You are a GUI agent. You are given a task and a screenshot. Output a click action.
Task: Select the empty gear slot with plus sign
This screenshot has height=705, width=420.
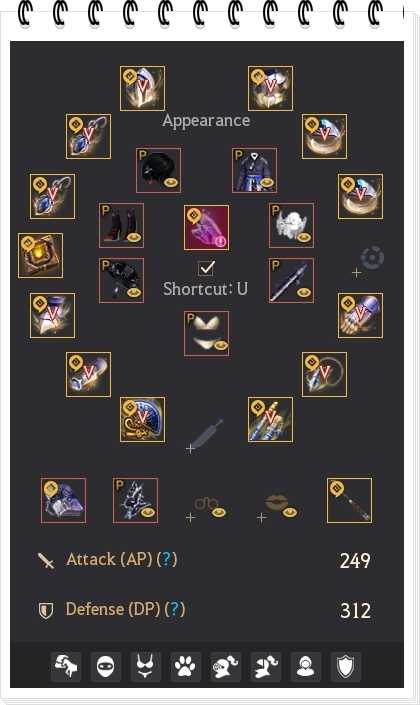point(368,261)
